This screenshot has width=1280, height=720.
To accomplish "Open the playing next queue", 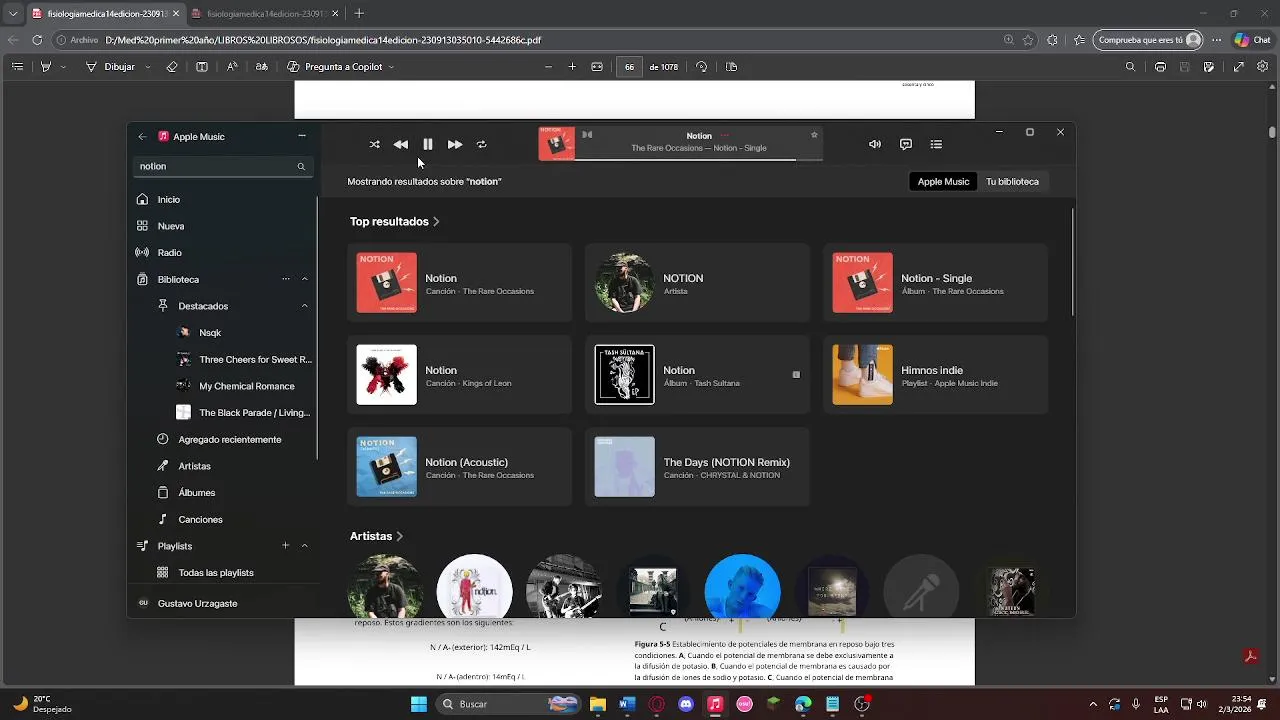I will click(936, 144).
